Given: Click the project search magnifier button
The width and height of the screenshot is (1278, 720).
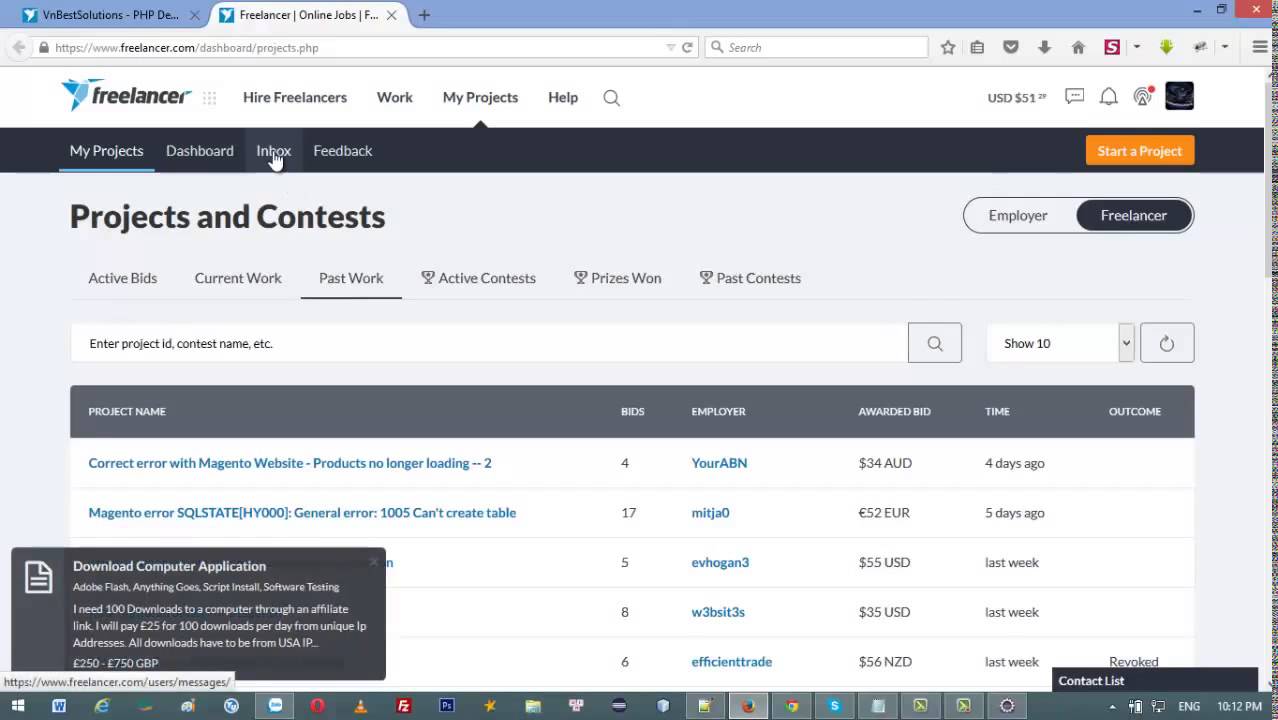Looking at the screenshot, I should click(935, 343).
